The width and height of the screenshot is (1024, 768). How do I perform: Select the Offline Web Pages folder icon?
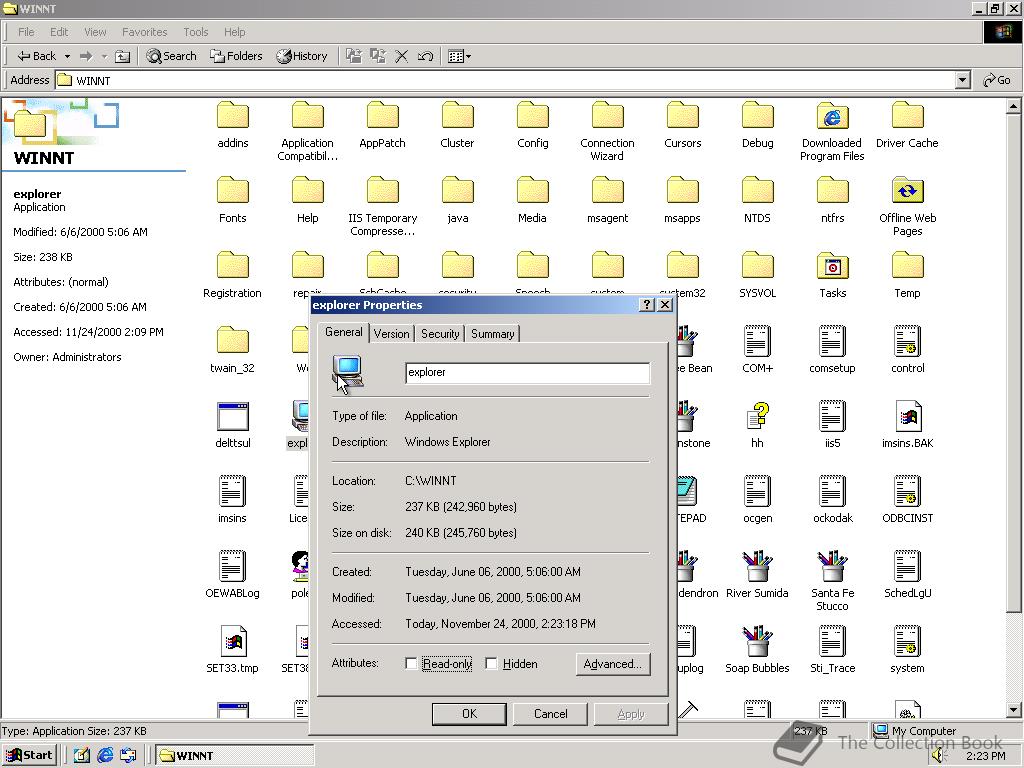click(907, 191)
